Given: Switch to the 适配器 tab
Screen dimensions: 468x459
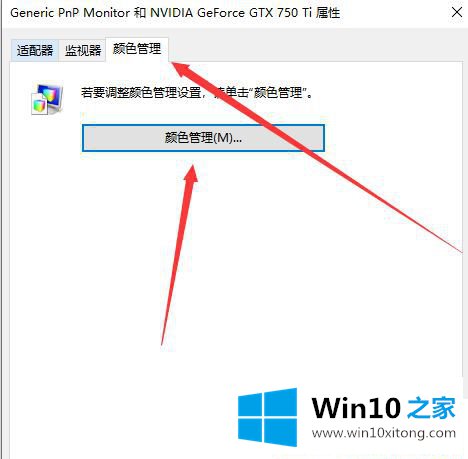Looking at the screenshot, I should point(35,51).
